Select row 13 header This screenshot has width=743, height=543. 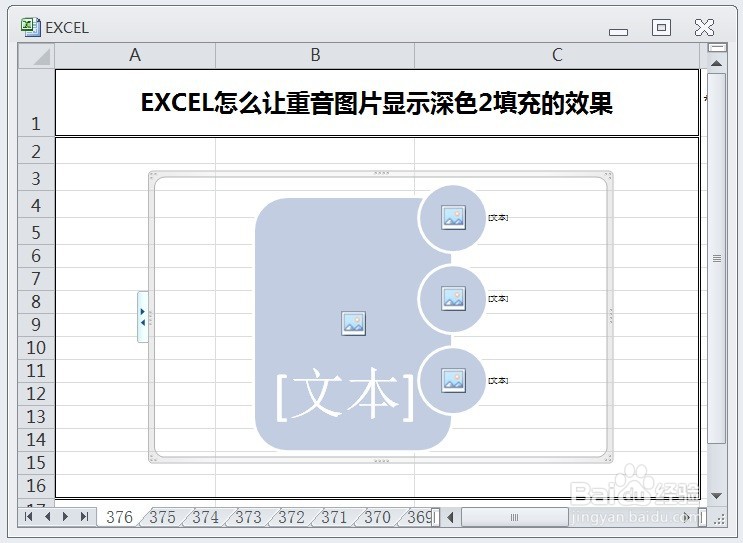pyautogui.click(x=36, y=417)
